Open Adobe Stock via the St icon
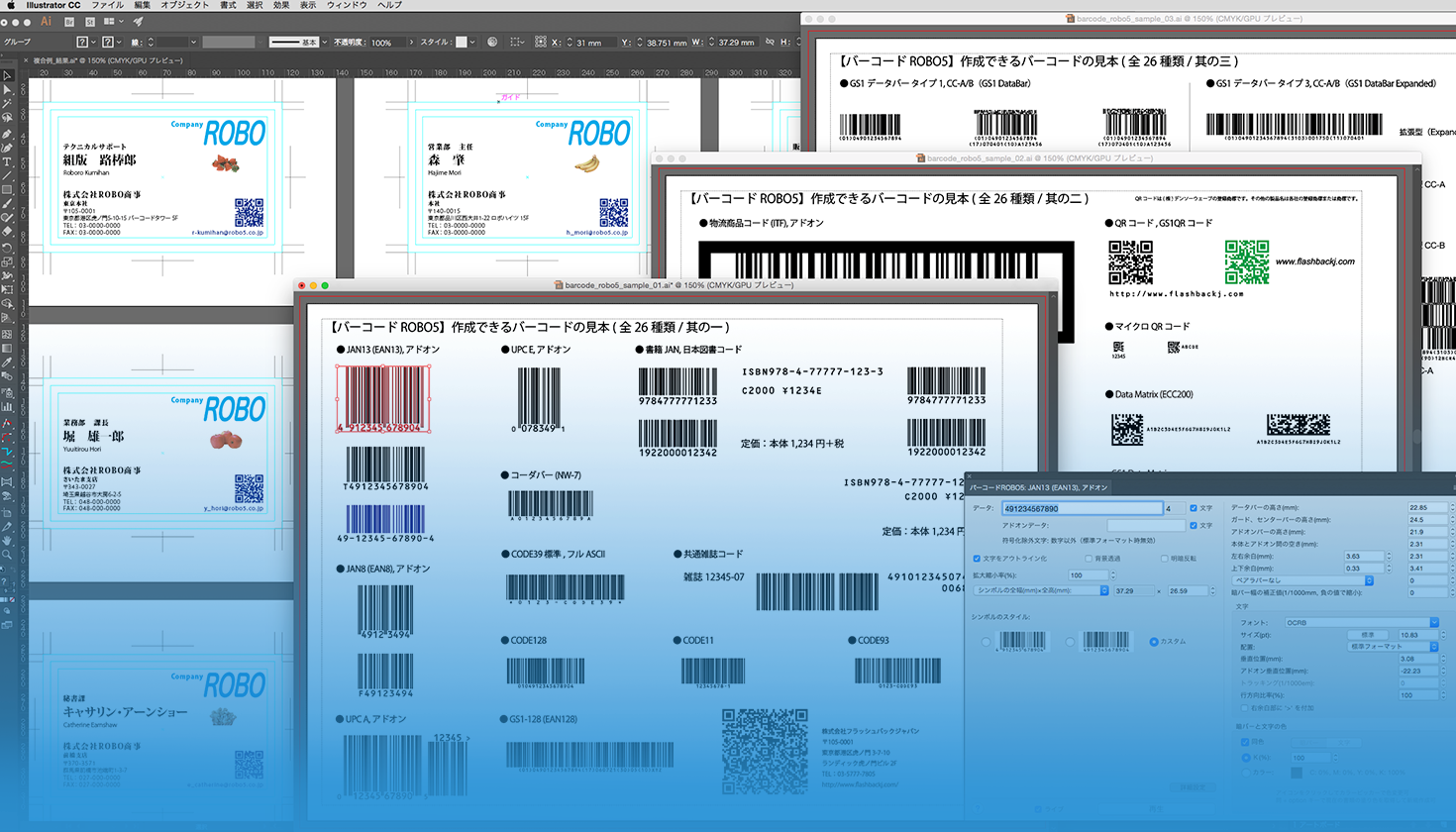The image size is (1456, 832). [x=90, y=21]
